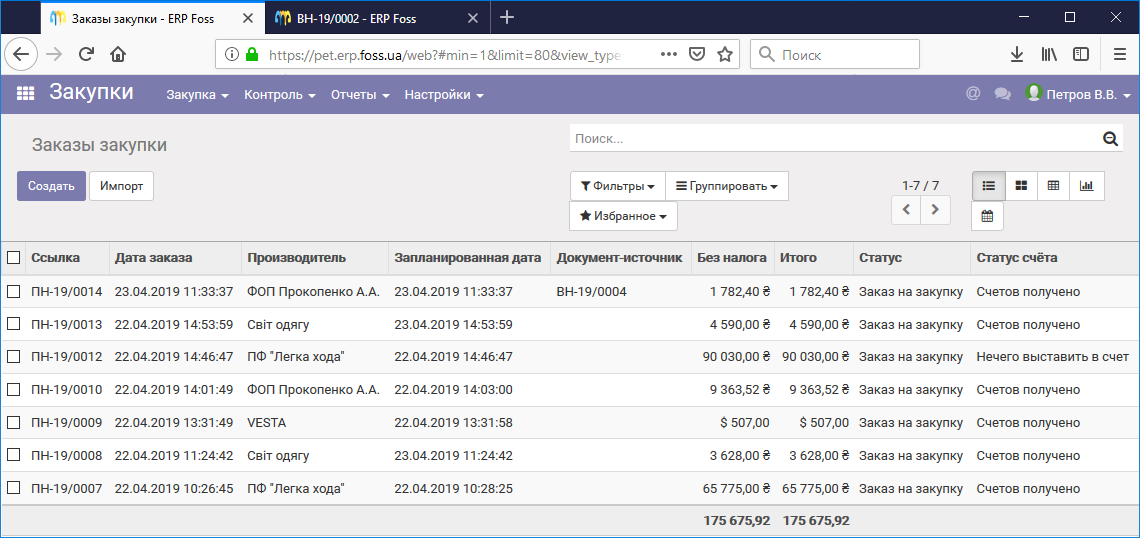Click the Создать button
This screenshot has height=538, width=1140.
pos(52,186)
